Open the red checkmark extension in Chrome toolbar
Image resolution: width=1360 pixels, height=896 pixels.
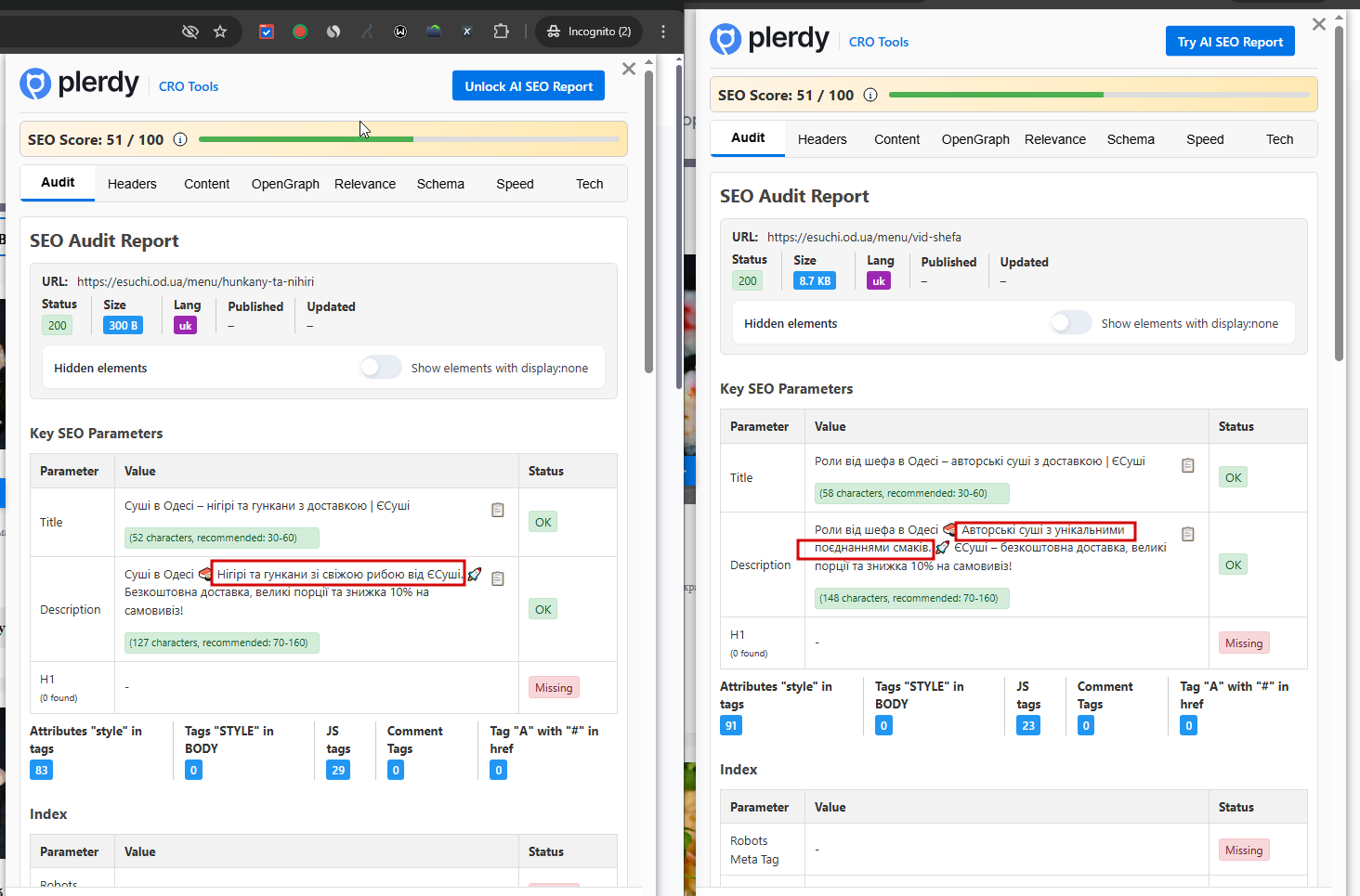click(267, 32)
